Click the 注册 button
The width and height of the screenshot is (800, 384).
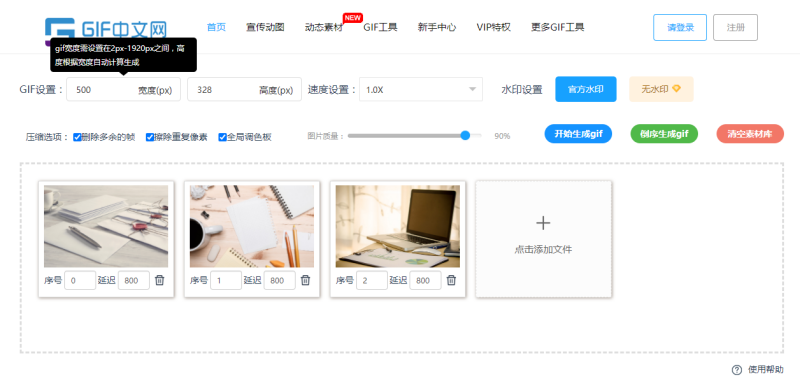pyautogui.click(x=735, y=28)
